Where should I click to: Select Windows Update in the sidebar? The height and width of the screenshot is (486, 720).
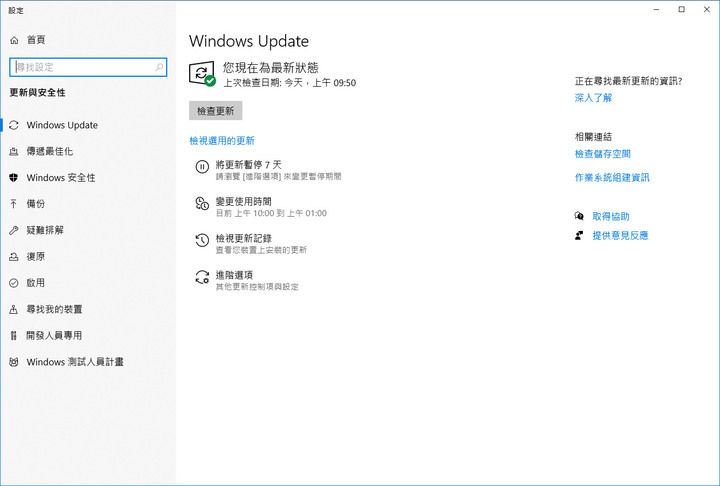[x=62, y=125]
